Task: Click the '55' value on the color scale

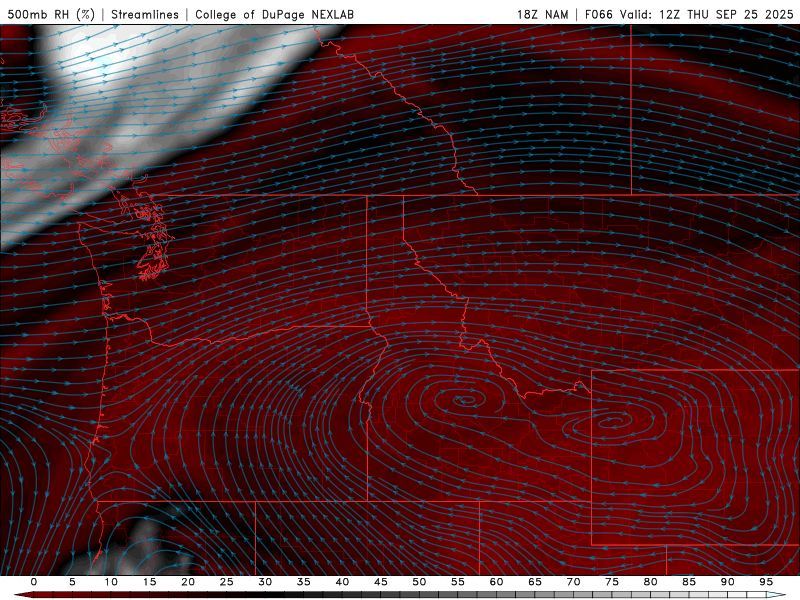Action: 458,582
